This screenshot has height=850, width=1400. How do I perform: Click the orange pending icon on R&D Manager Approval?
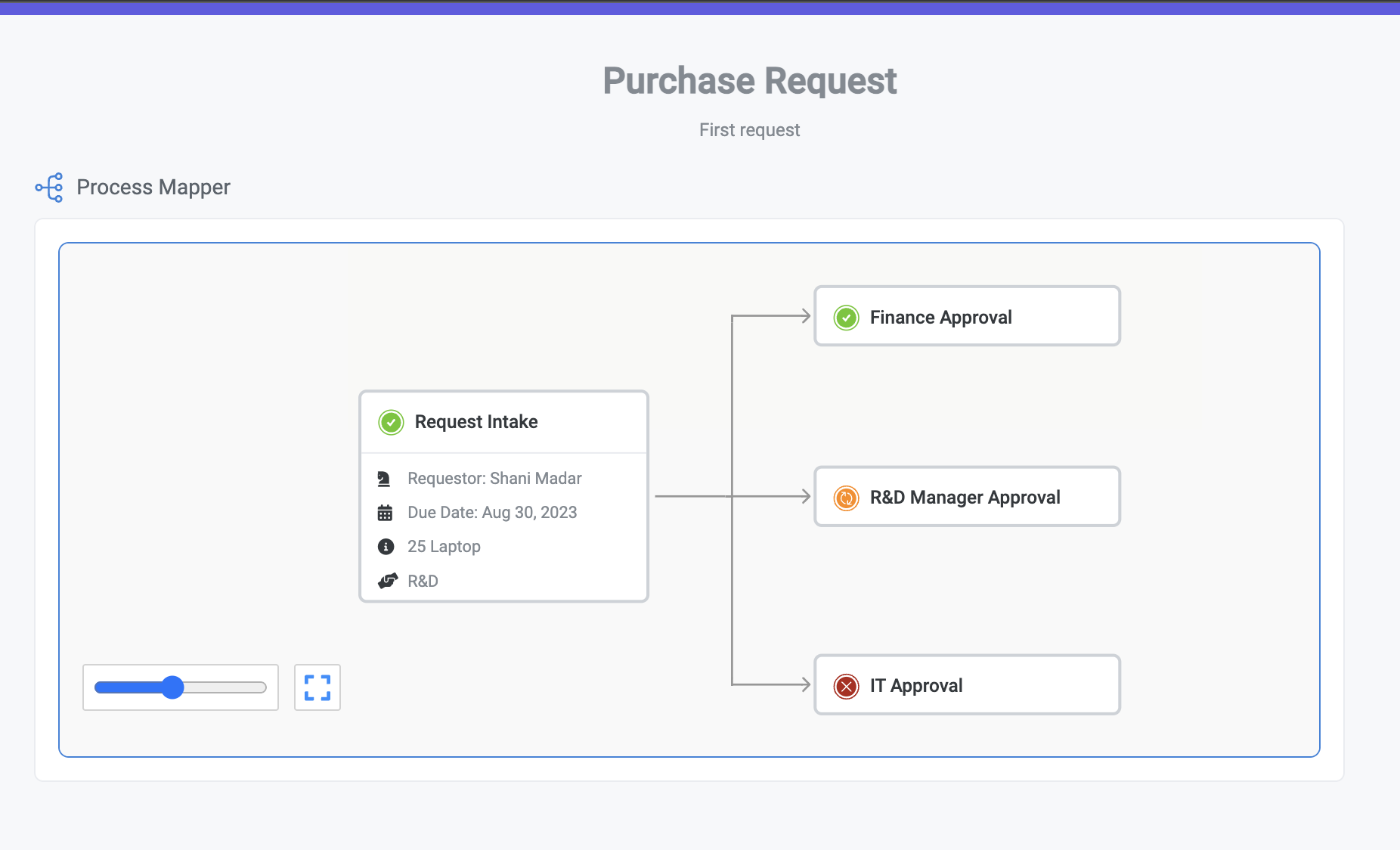click(x=846, y=498)
